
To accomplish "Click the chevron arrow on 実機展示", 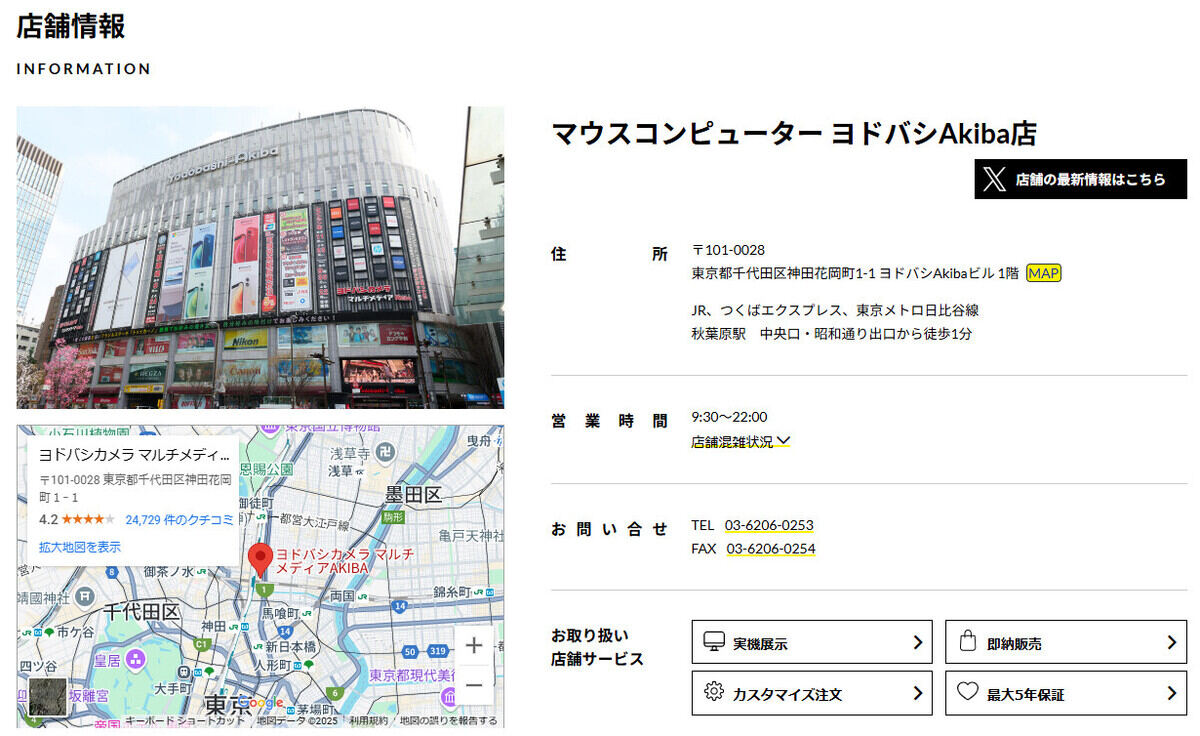I will coord(917,642).
